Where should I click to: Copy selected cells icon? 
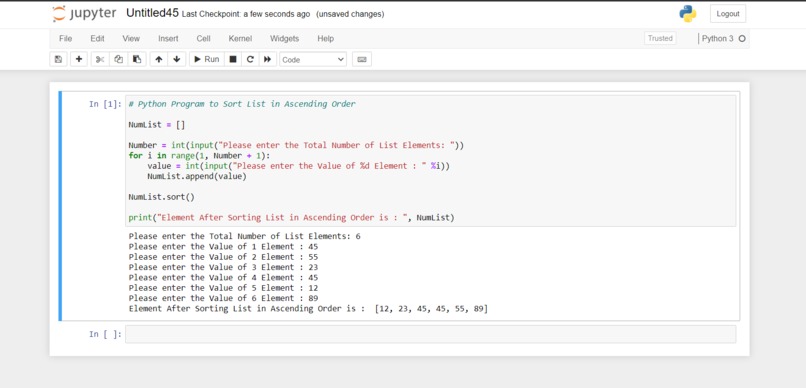pos(119,59)
